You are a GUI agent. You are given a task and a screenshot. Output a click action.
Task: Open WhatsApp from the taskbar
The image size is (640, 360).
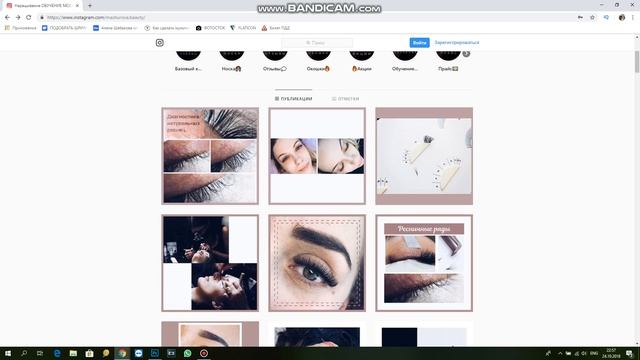(187, 353)
